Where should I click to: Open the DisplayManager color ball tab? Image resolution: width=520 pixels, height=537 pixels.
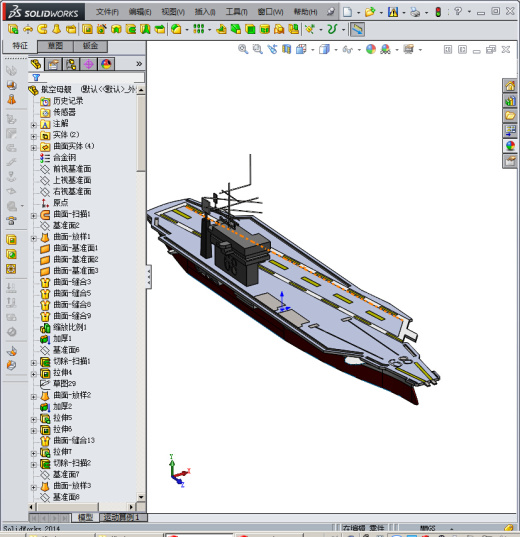point(106,64)
